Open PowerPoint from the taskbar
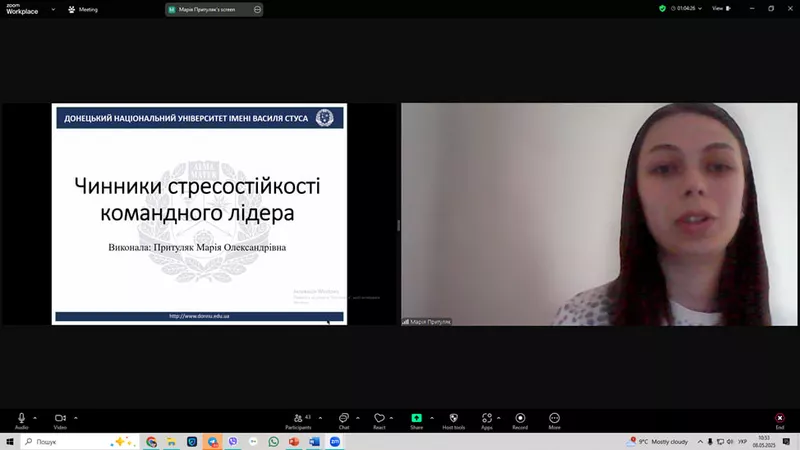 point(294,442)
